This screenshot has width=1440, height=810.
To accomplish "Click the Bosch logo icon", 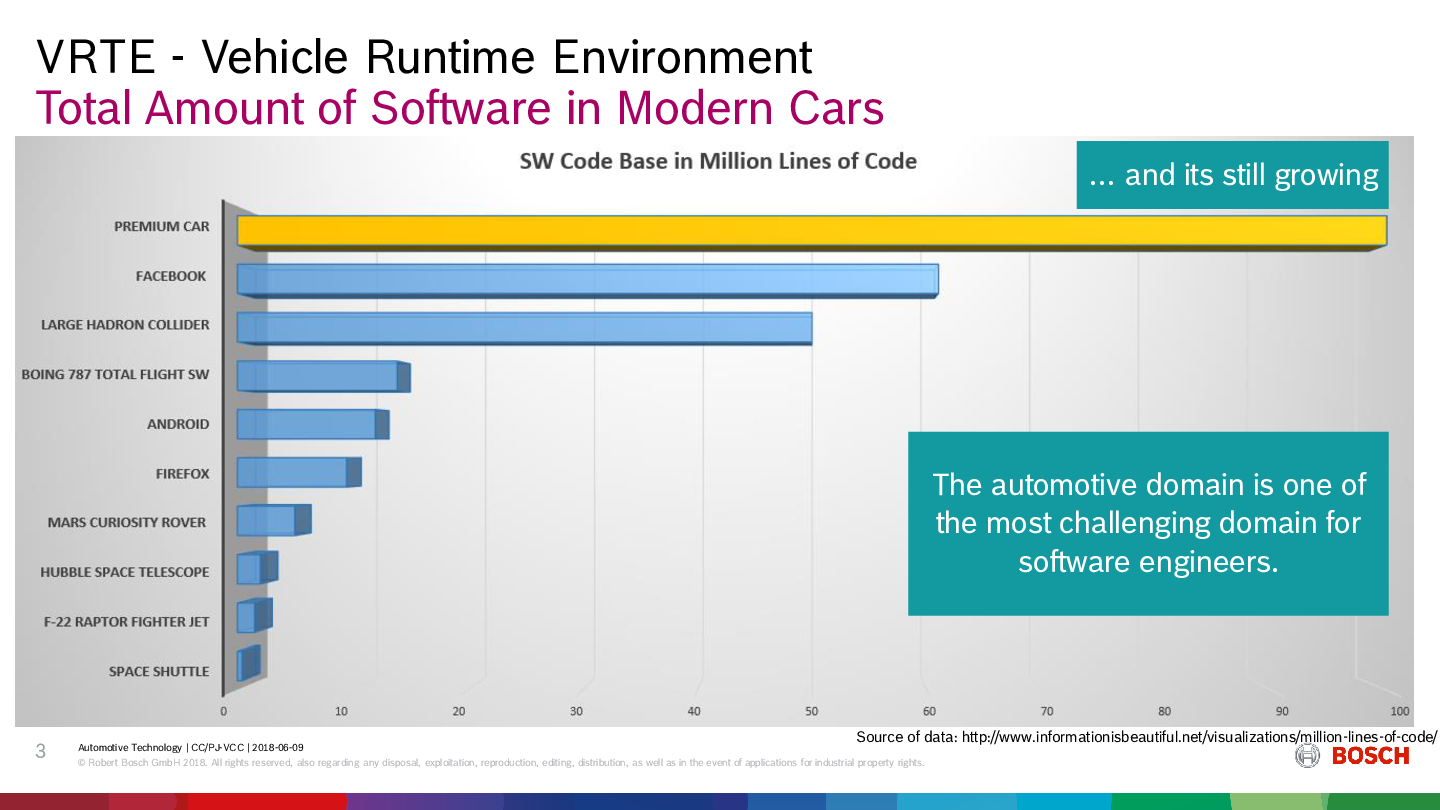I will pyautogui.click(x=1306, y=756).
